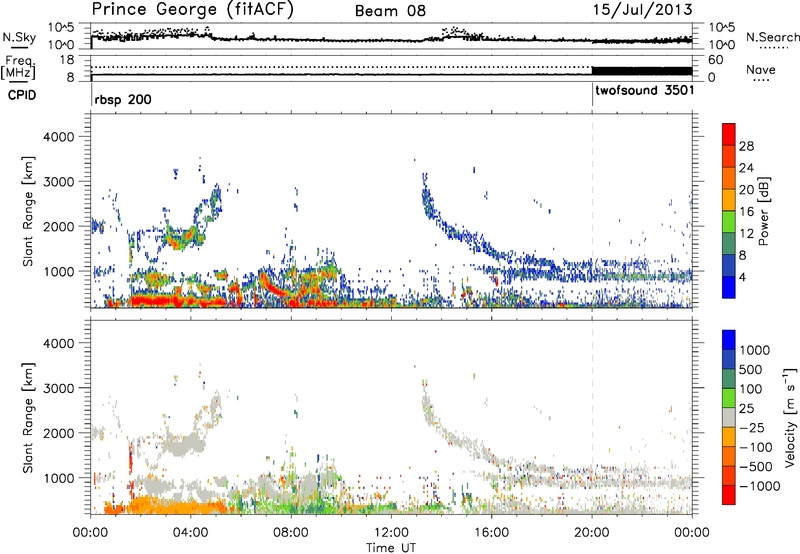
Task: Click the dashed 20:00 marker line in power panel
Action: click(592, 211)
